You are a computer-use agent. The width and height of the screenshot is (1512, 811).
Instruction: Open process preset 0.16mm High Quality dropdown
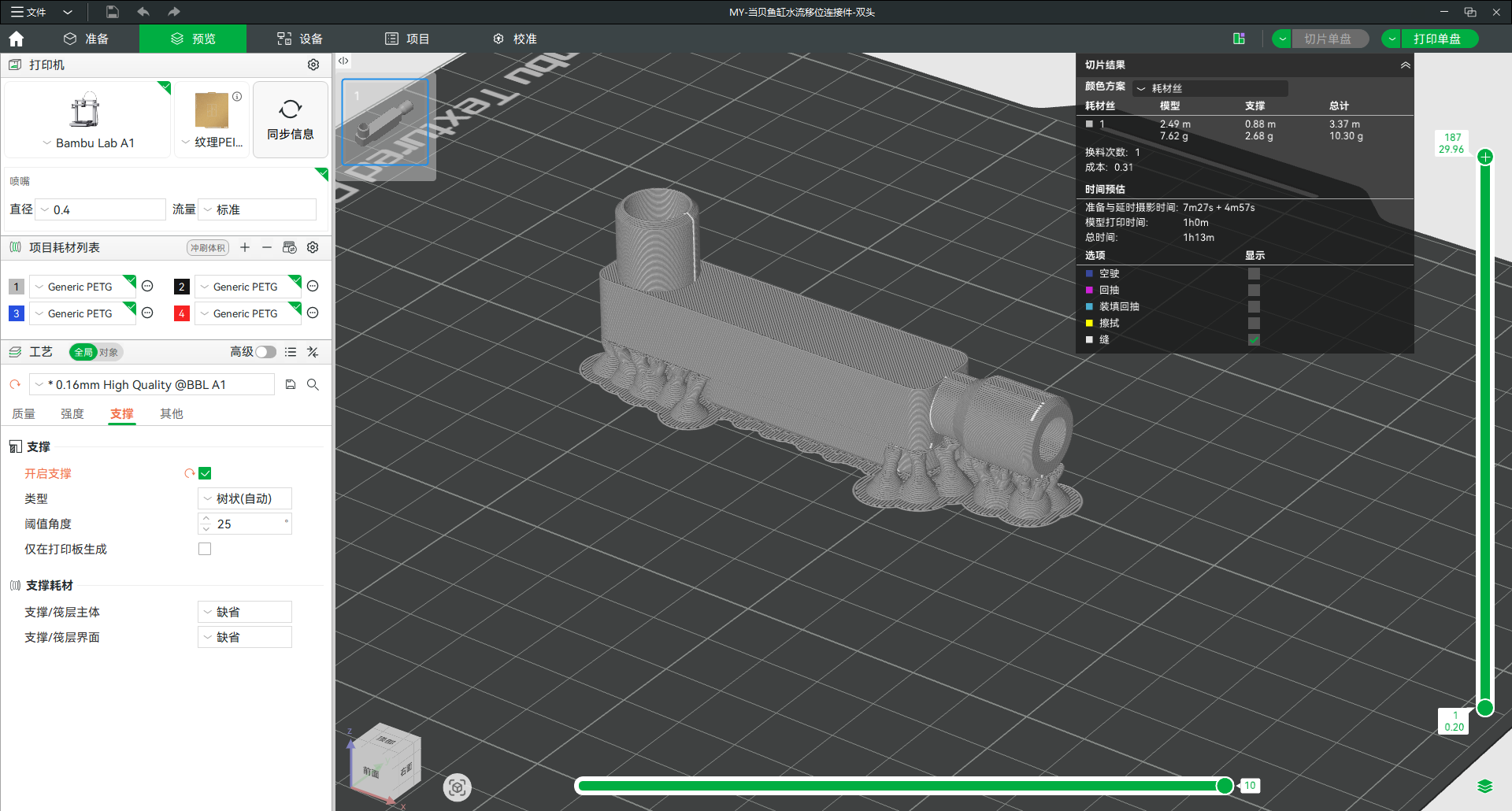(x=152, y=384)
